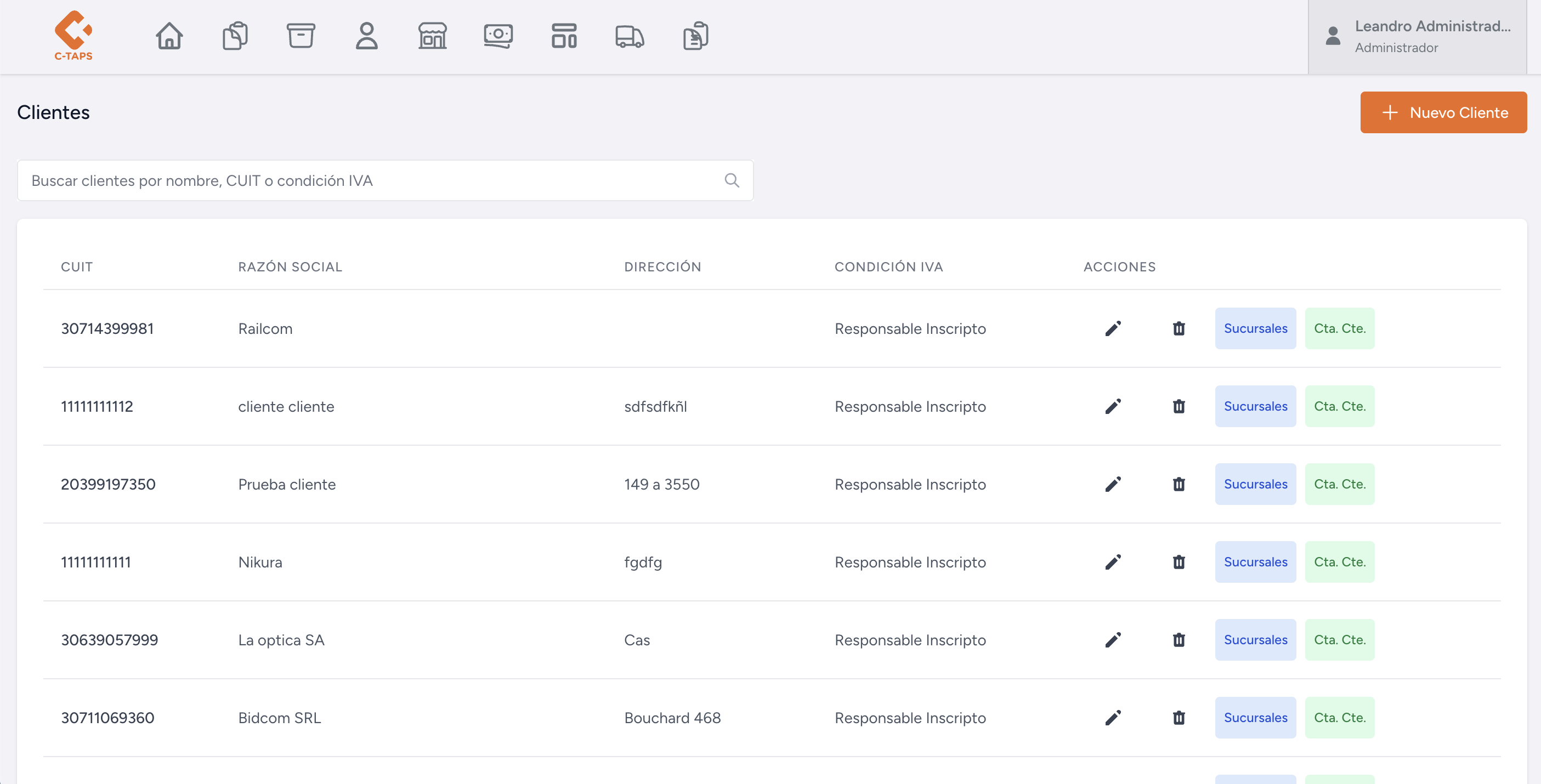Click the store shop nav icon
The width and height of the screenshot is (1541, 784).
coord(433,36)
